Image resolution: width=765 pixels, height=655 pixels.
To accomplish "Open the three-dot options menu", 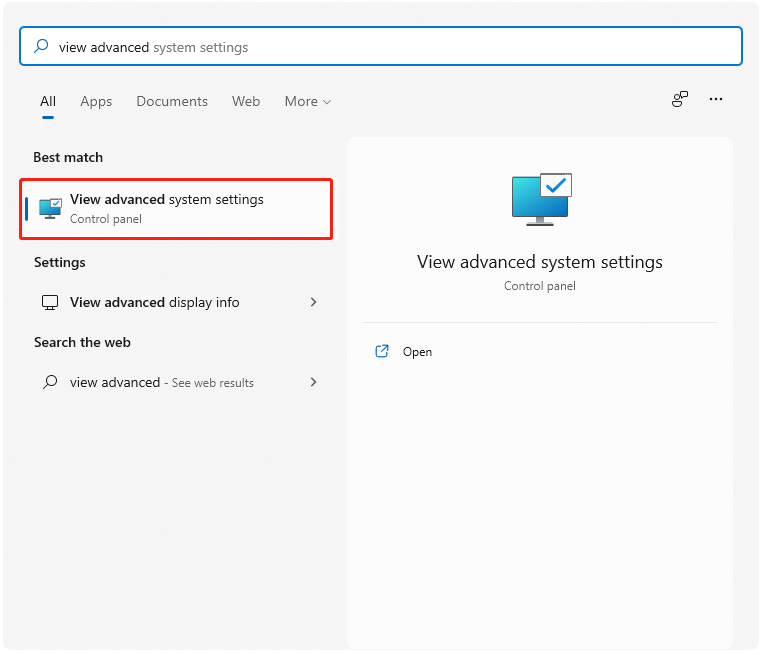I will pos(716,99).
